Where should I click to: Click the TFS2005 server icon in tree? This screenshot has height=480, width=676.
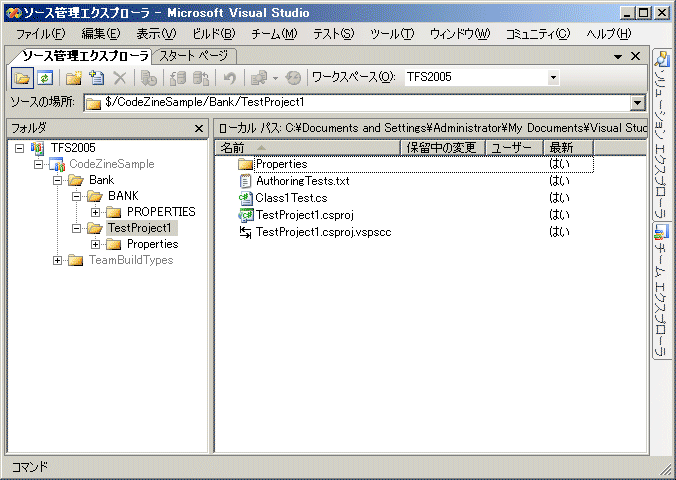point(38,148)
